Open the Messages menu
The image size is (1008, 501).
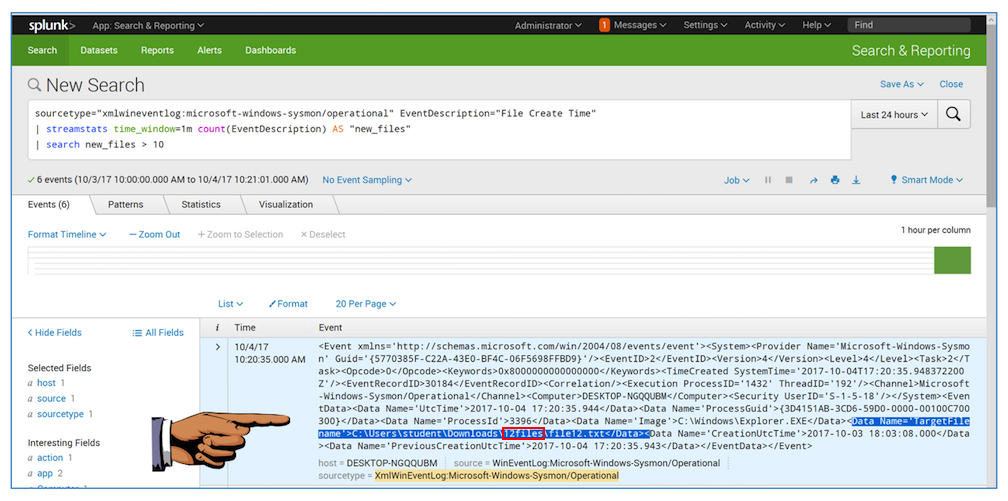click(x=640, y=25)
